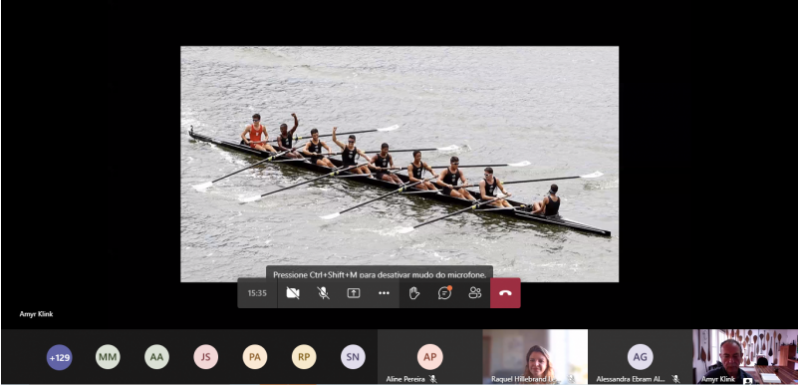Select the AA participant avatar

[157, 357]
